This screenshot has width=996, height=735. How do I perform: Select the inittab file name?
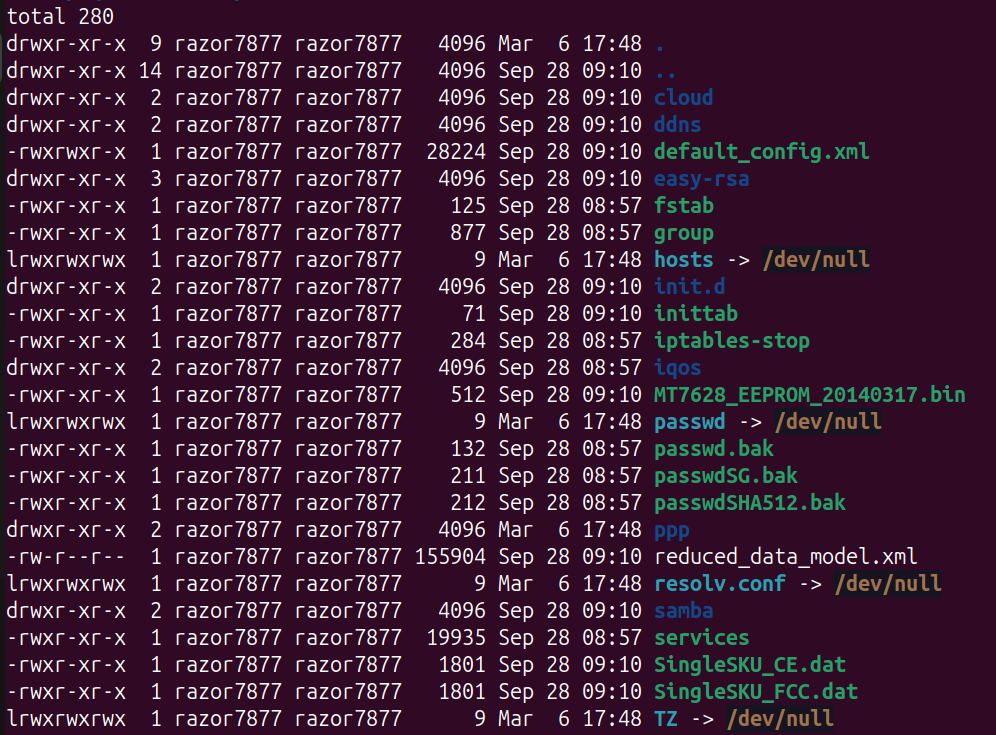point(695,314)
